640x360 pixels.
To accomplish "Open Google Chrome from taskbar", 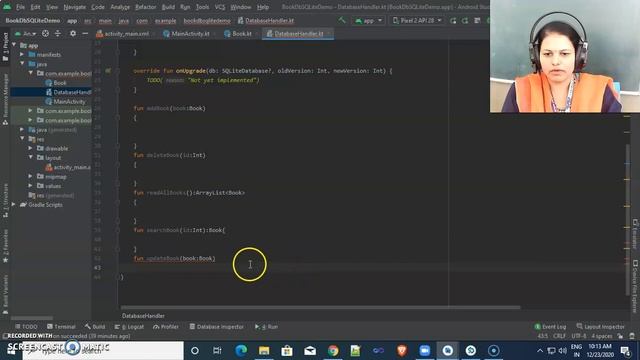I will pyautogui.click(x=333, y=351).
